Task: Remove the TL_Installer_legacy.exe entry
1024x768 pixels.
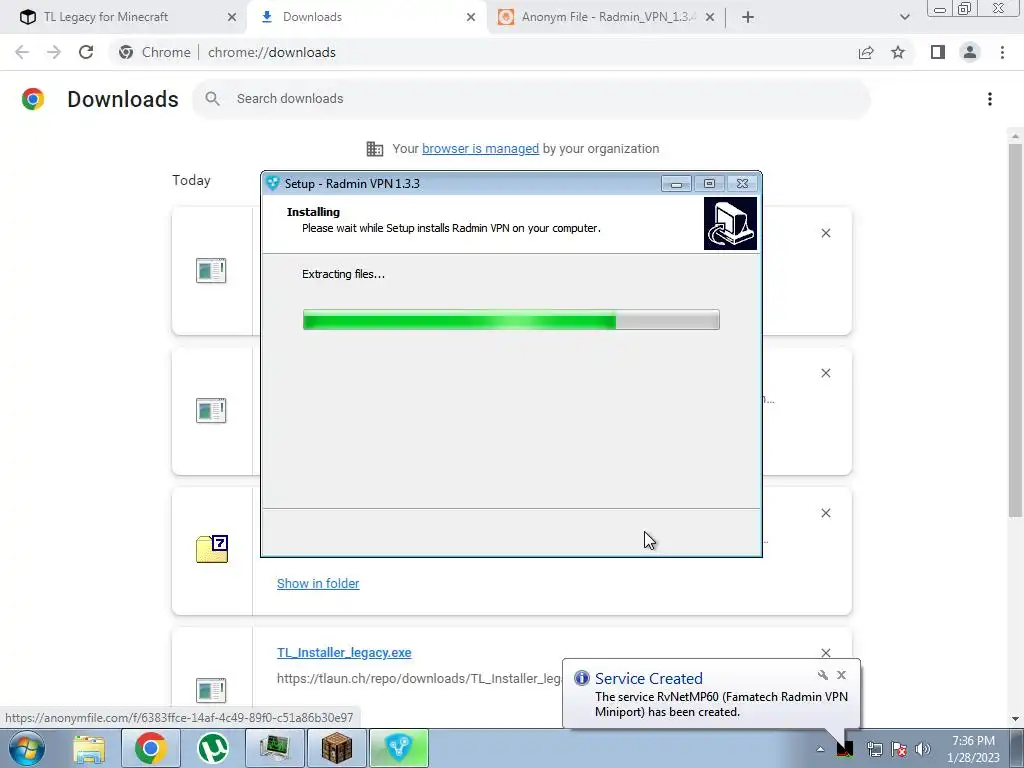Action: [825, 652]
